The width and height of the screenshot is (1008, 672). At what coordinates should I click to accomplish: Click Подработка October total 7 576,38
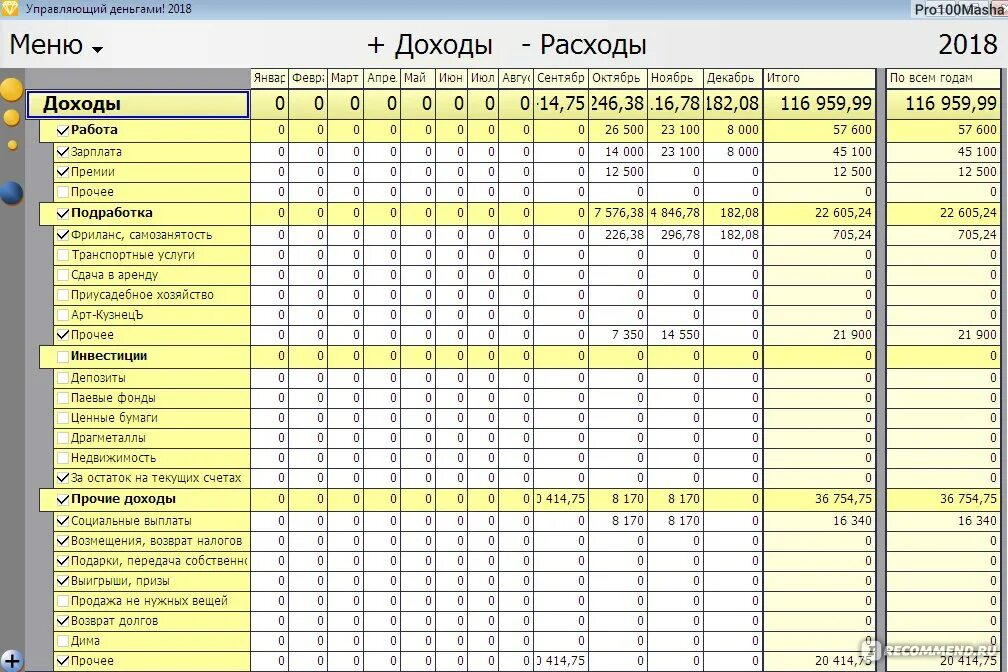[x=618, y=213]
